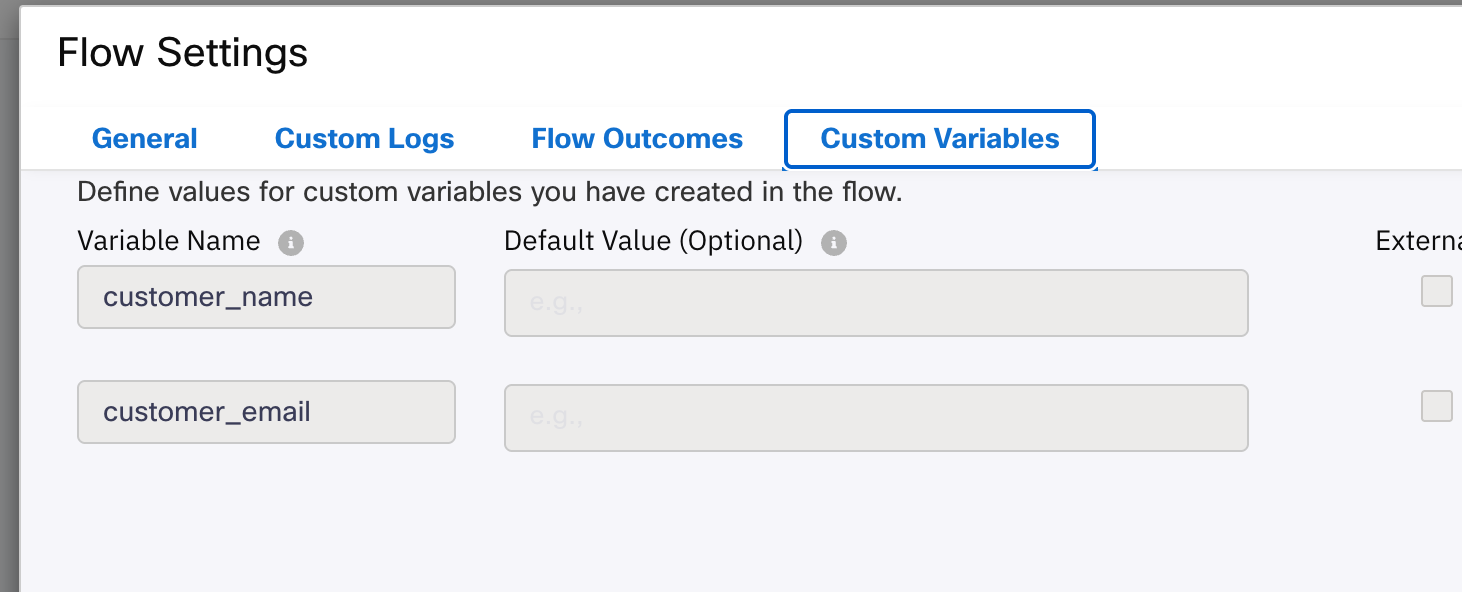Click the custom variables description text

tap(490, 192)
